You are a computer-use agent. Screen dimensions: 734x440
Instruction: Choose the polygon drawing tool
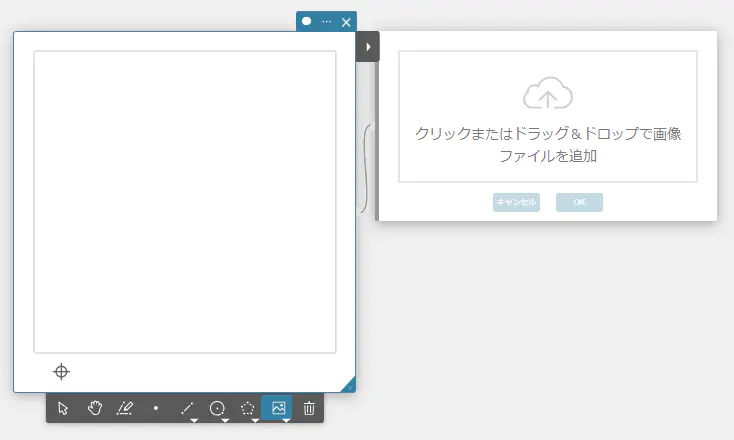coord(248,408)
